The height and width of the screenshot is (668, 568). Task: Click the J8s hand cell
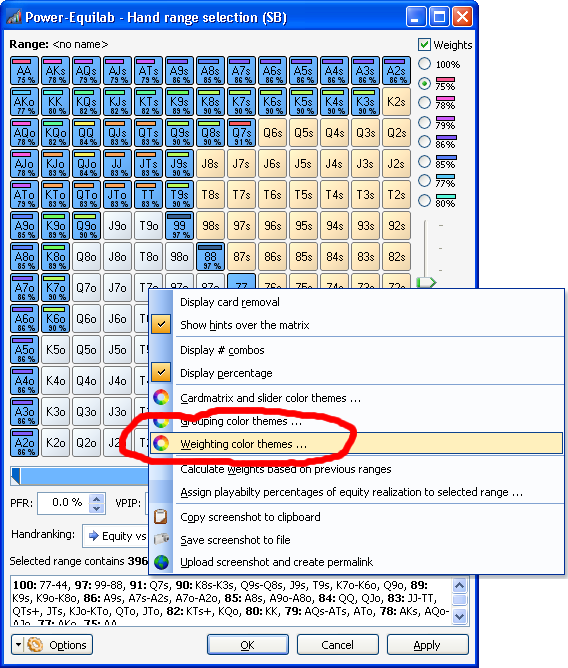(x=210, y=164)
